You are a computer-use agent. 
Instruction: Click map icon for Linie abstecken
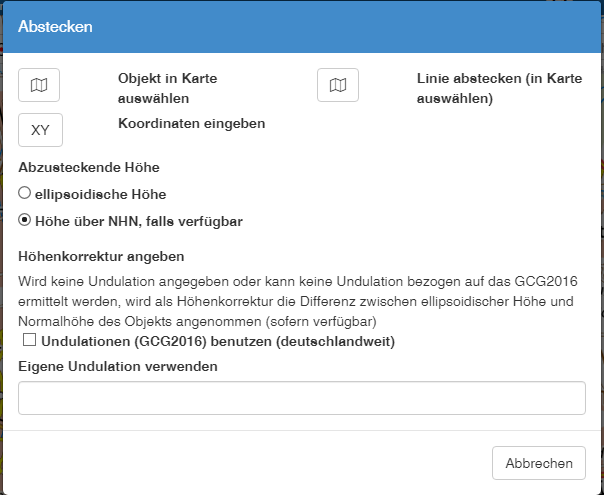click(338, 85)
